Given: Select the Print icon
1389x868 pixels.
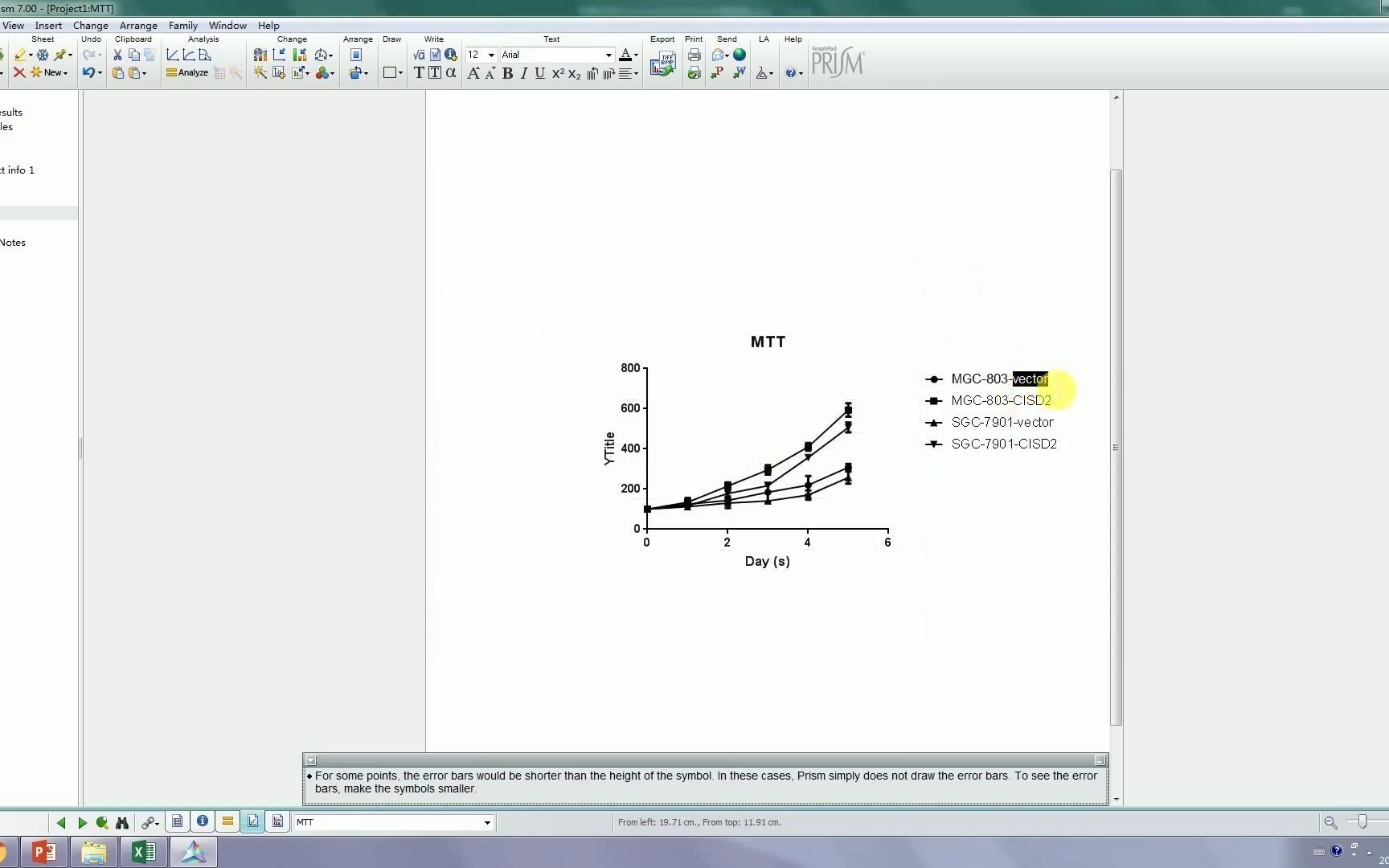Looking at the screenshot, I should click(x=693, y=55).
